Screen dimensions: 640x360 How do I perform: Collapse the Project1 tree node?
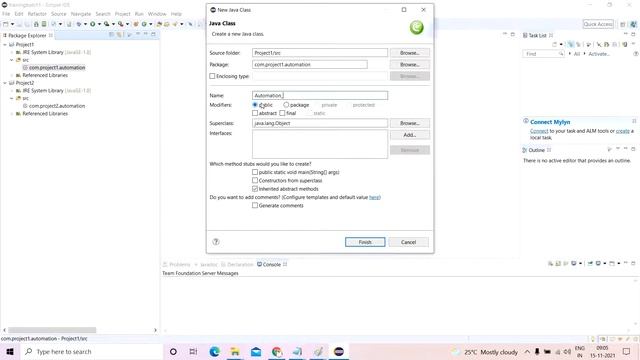click(4, 44)
